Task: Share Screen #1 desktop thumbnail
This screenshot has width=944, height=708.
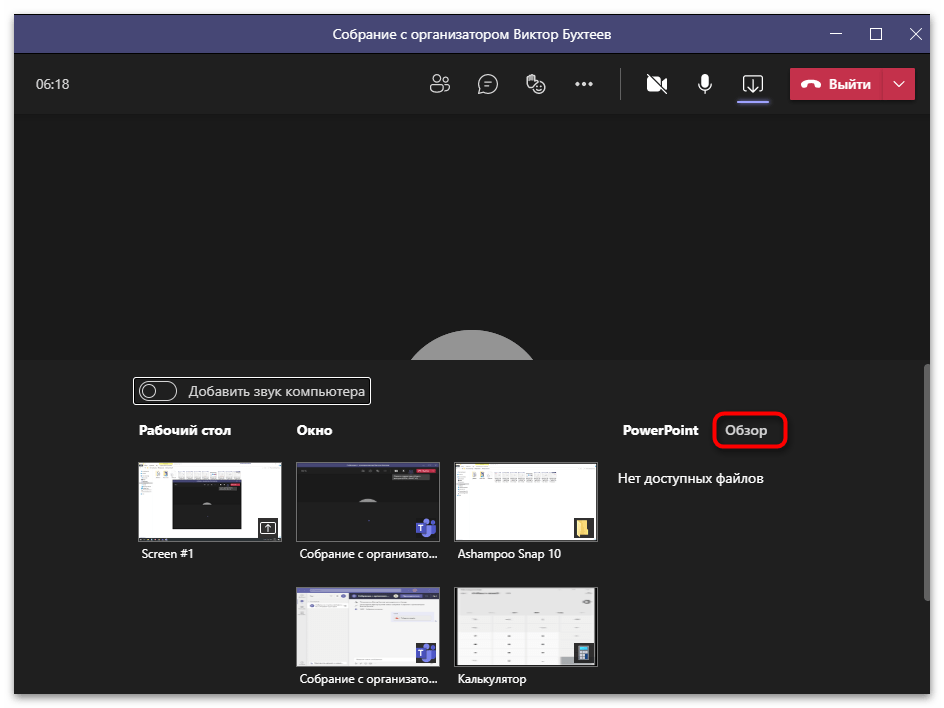Action: (210, 502)
